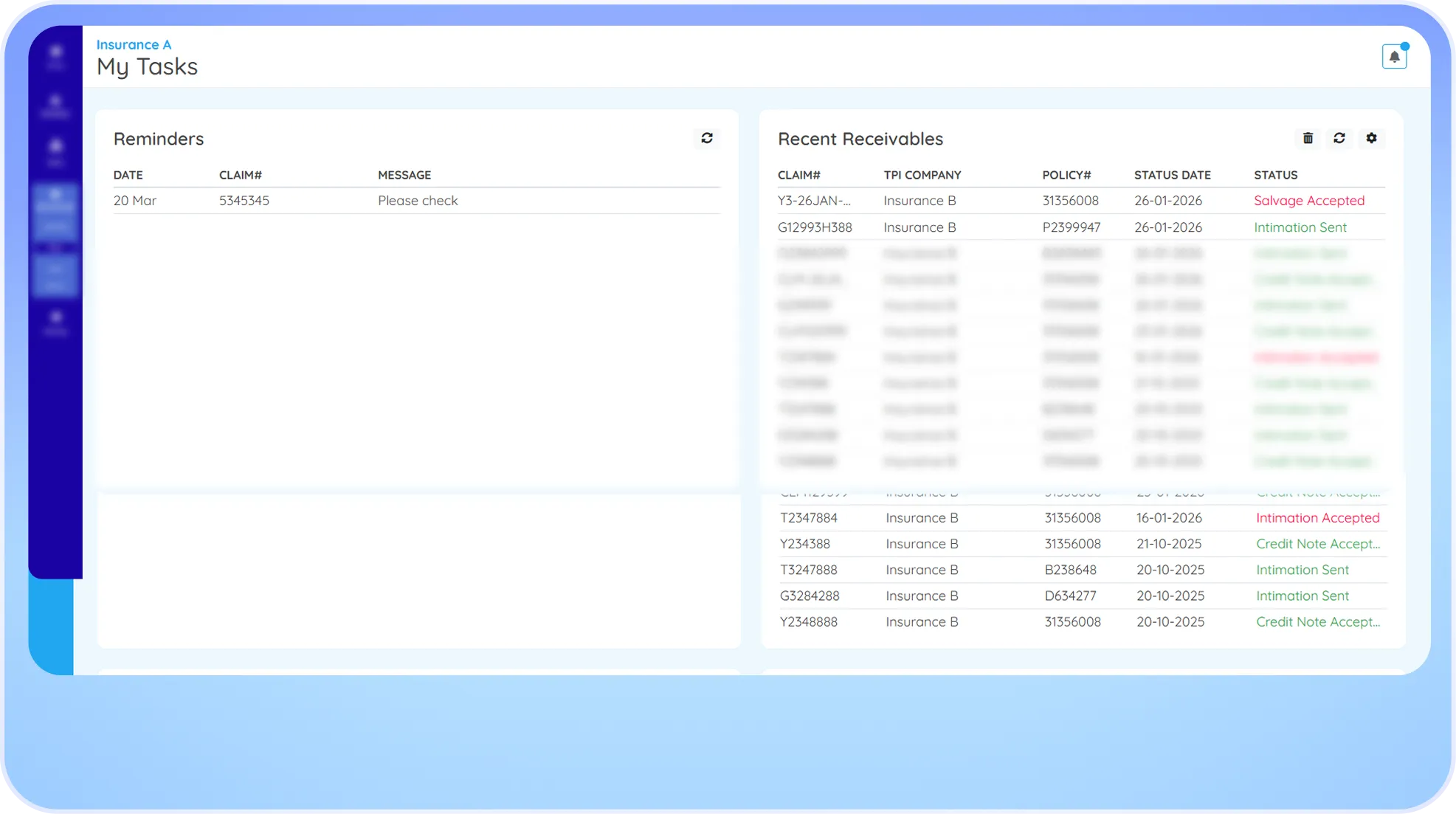The width and height of the screenshot is (1456, 814).
Task: Select status date 21-10-2025
Action: 1169,544
